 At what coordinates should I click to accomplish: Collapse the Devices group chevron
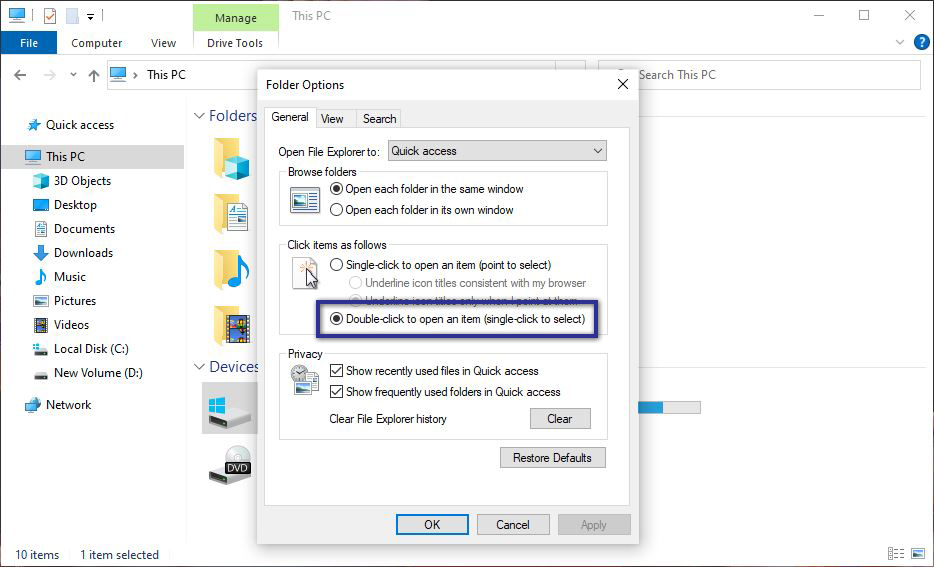tap(199, 367)
